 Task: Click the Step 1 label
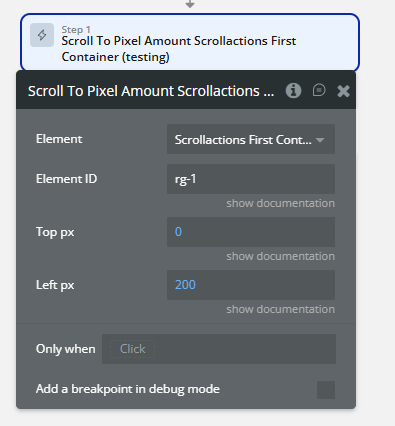coord(76,30)
